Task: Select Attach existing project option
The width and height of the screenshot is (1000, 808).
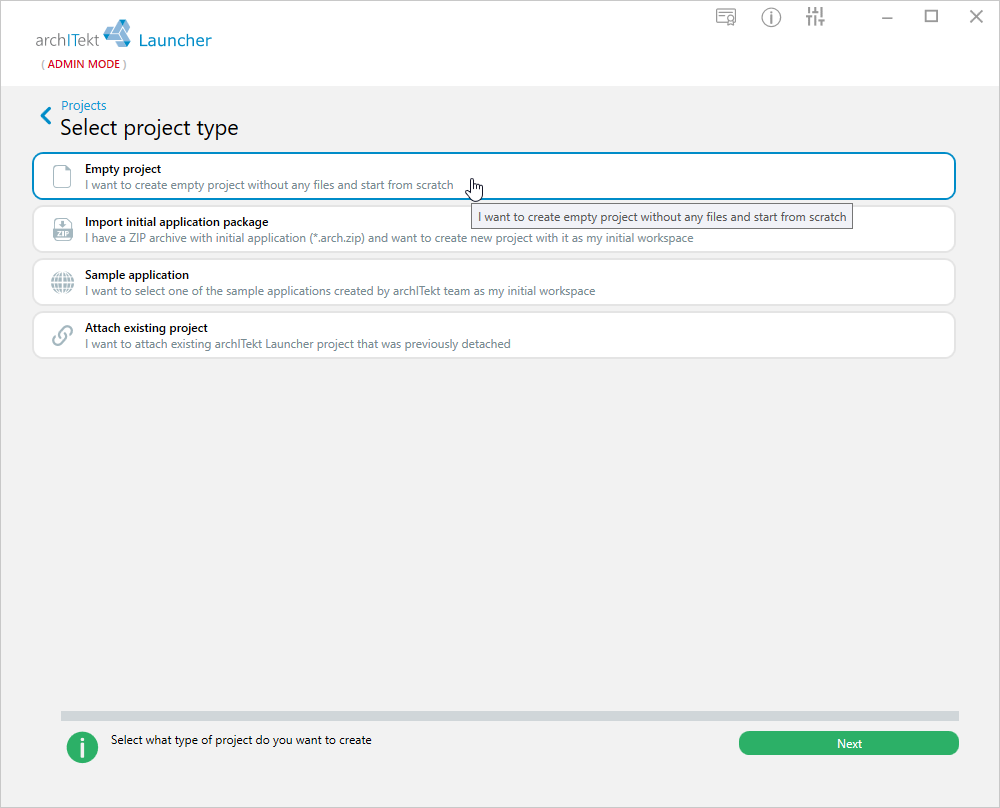Action: [x=494, y=335]
